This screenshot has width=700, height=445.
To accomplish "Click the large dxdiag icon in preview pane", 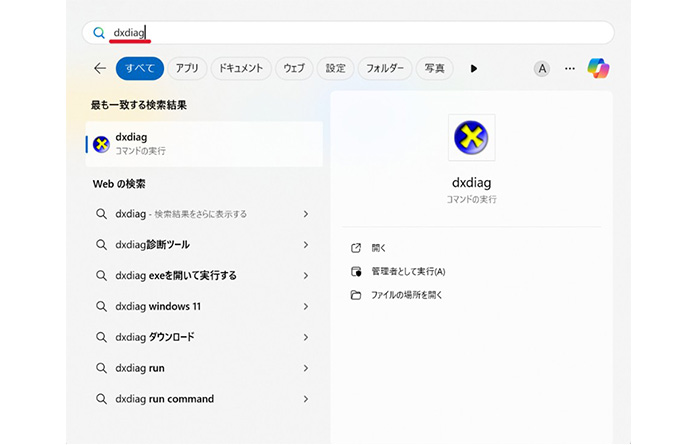I will click(472, 137).
